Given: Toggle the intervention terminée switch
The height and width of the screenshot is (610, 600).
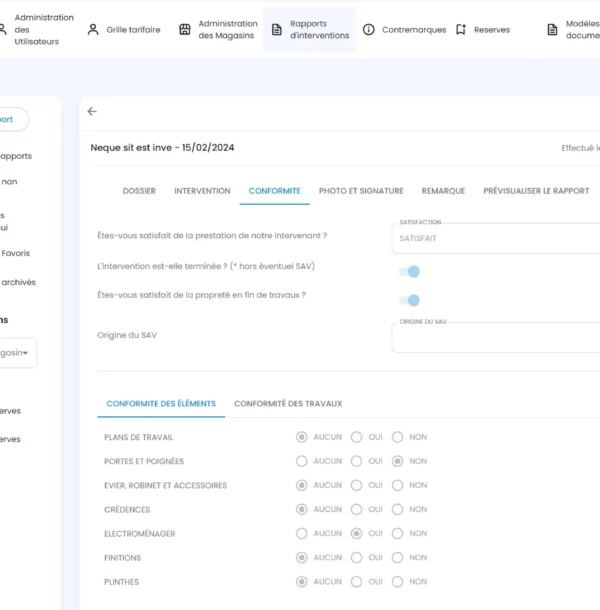Looking at the screenshot, I should (409, 272).
